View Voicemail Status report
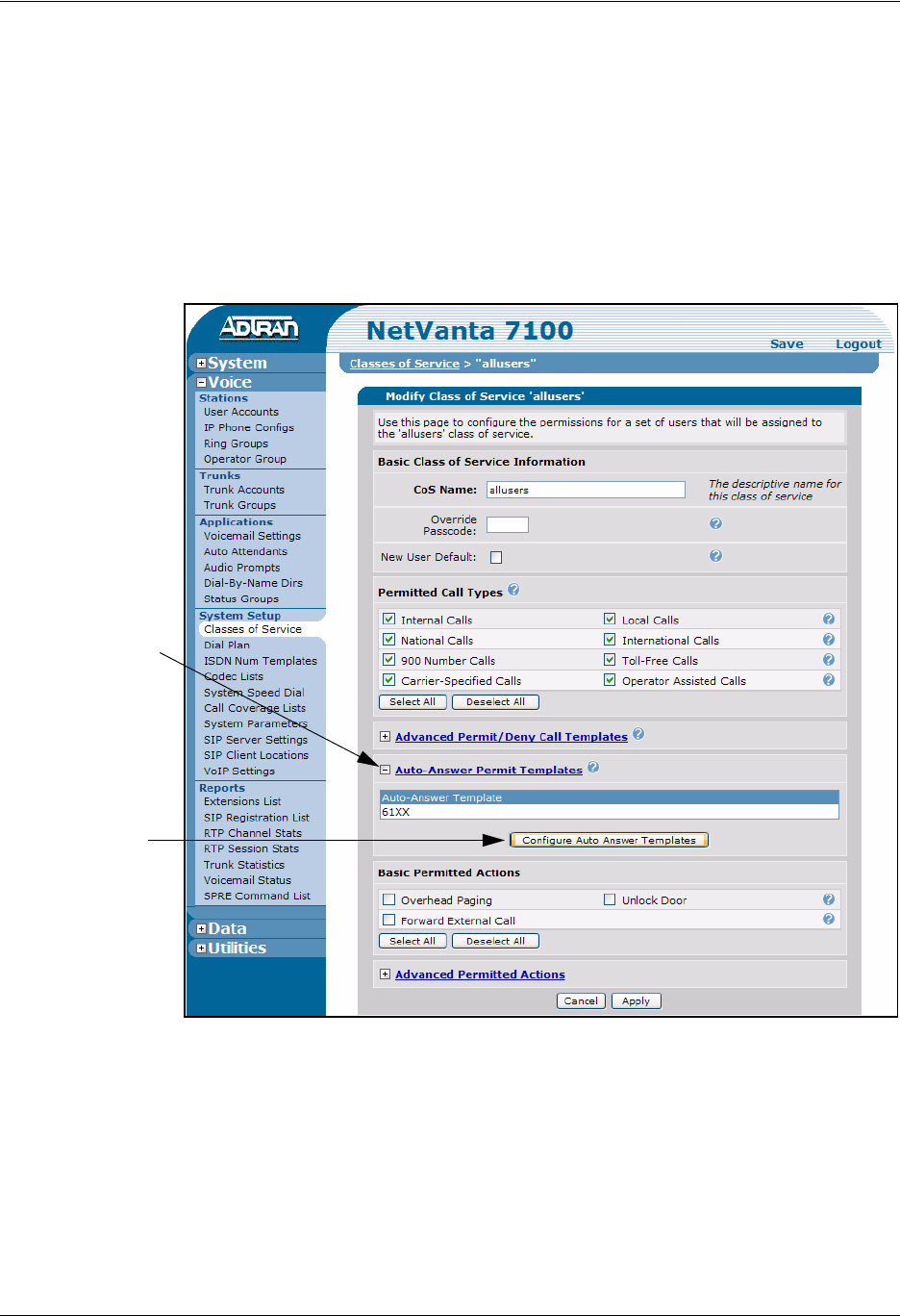This screenshot has height=1316, width=900. (247, 880)
